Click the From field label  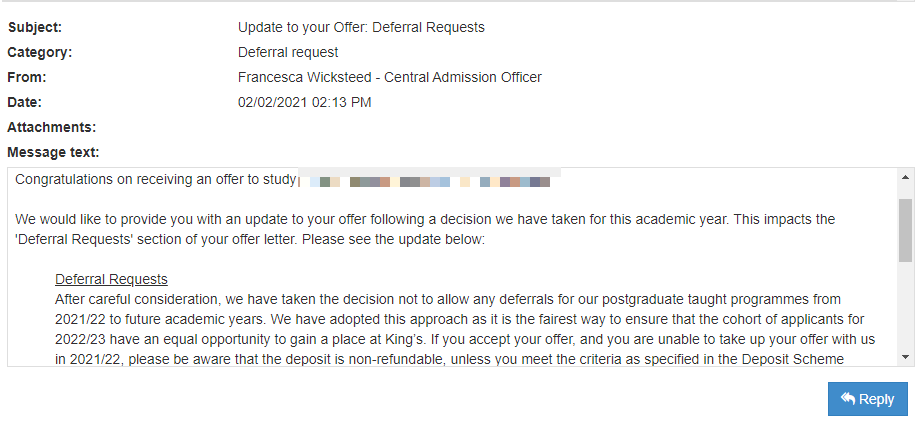pos(27,77)
